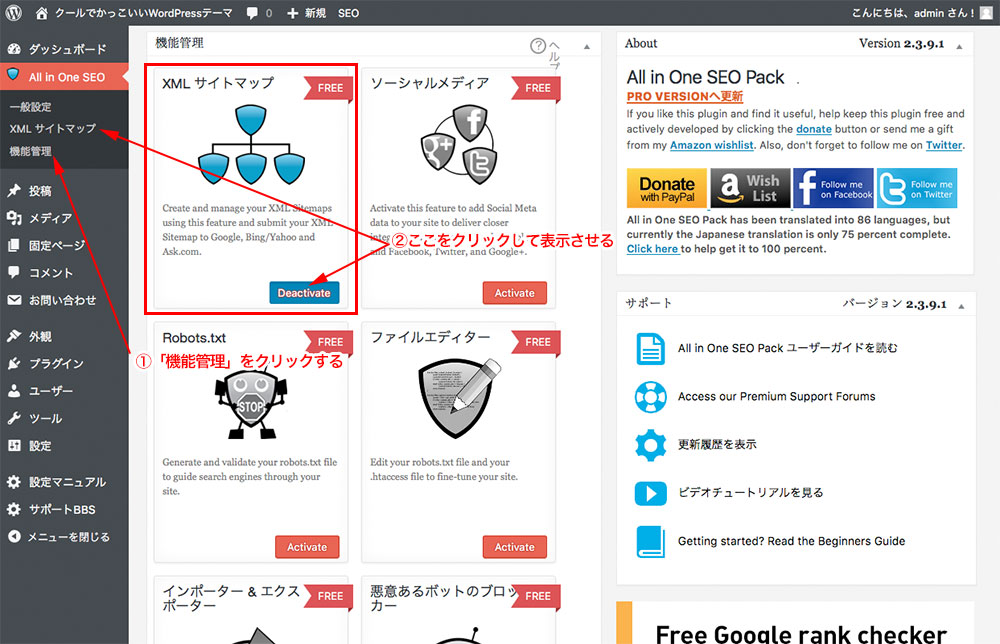Click the 固定ページ pages icon

pyautogui.click(x=14, y=245)
